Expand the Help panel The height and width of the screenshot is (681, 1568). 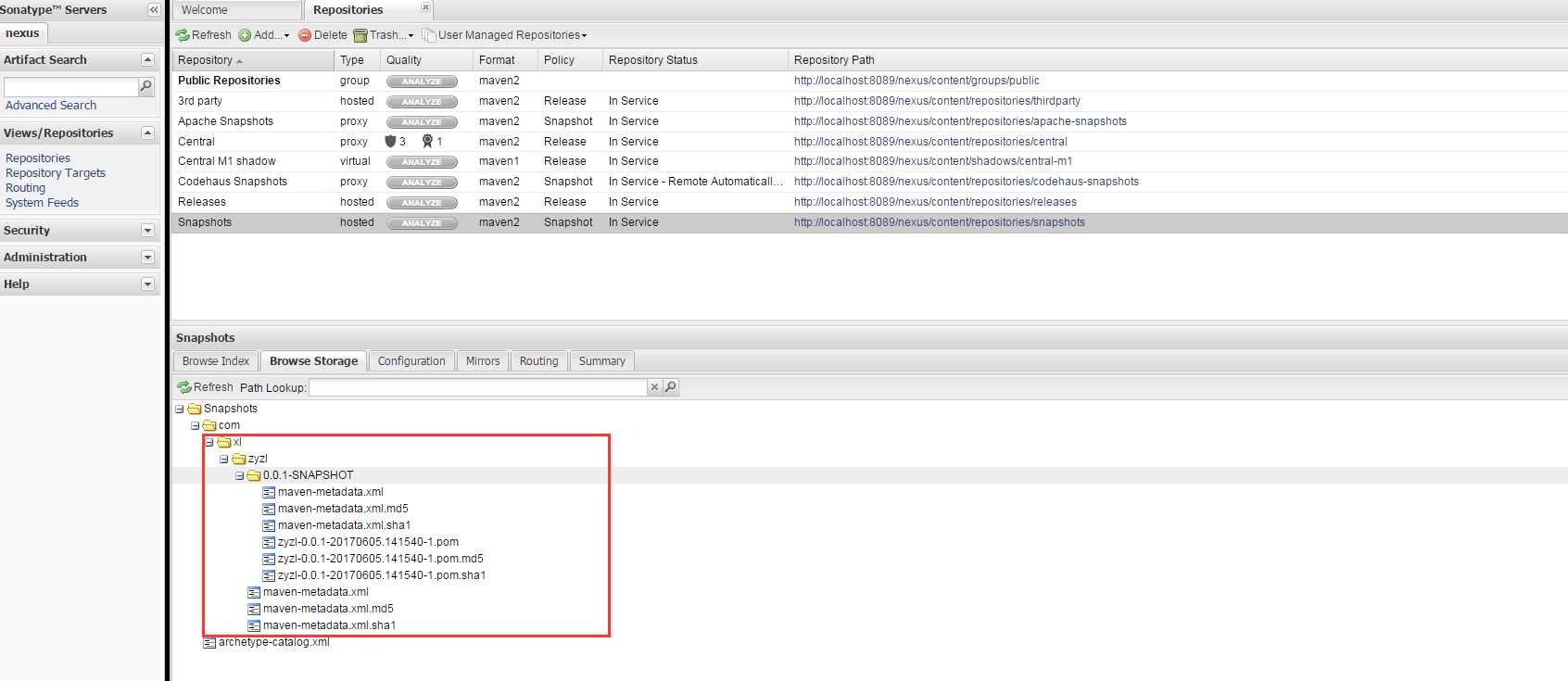coord(147,284)
